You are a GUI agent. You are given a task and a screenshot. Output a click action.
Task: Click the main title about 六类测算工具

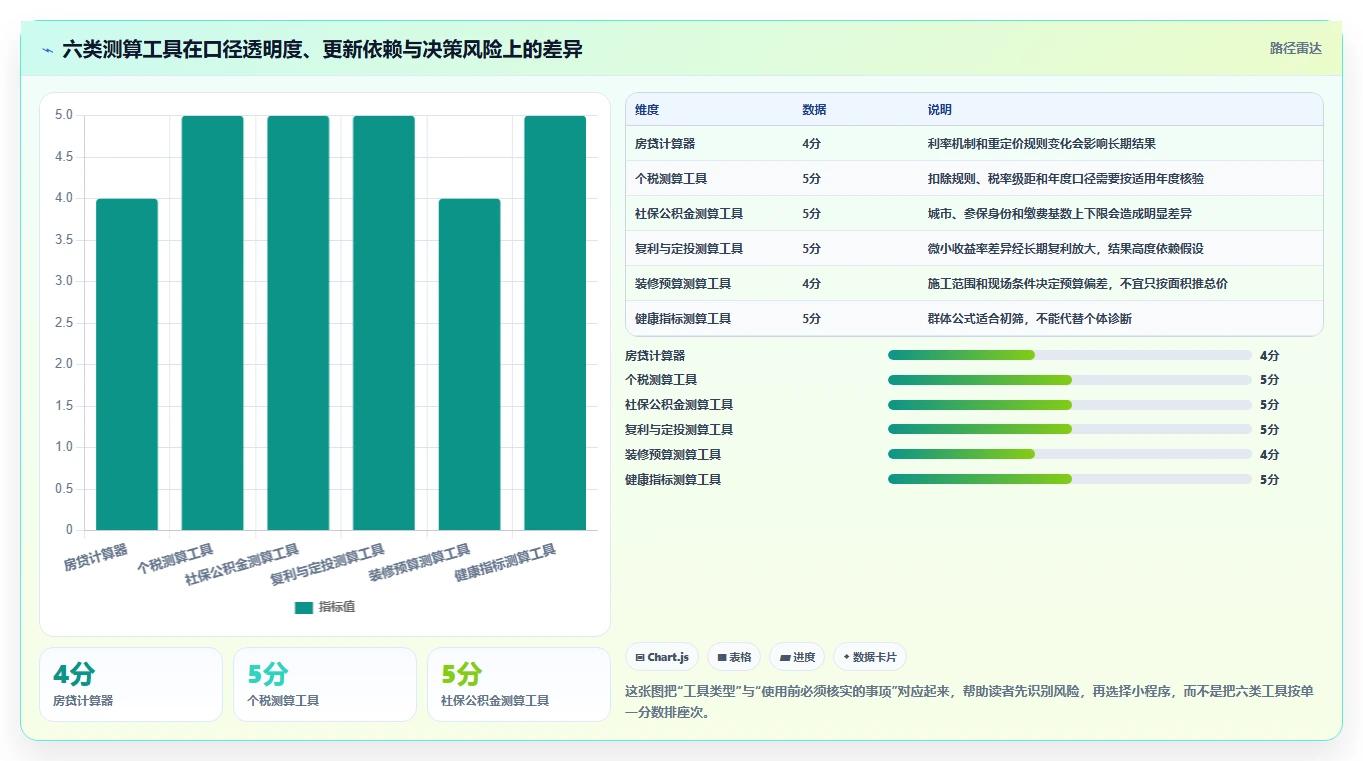pyautogui.click(x=322, y=49)
